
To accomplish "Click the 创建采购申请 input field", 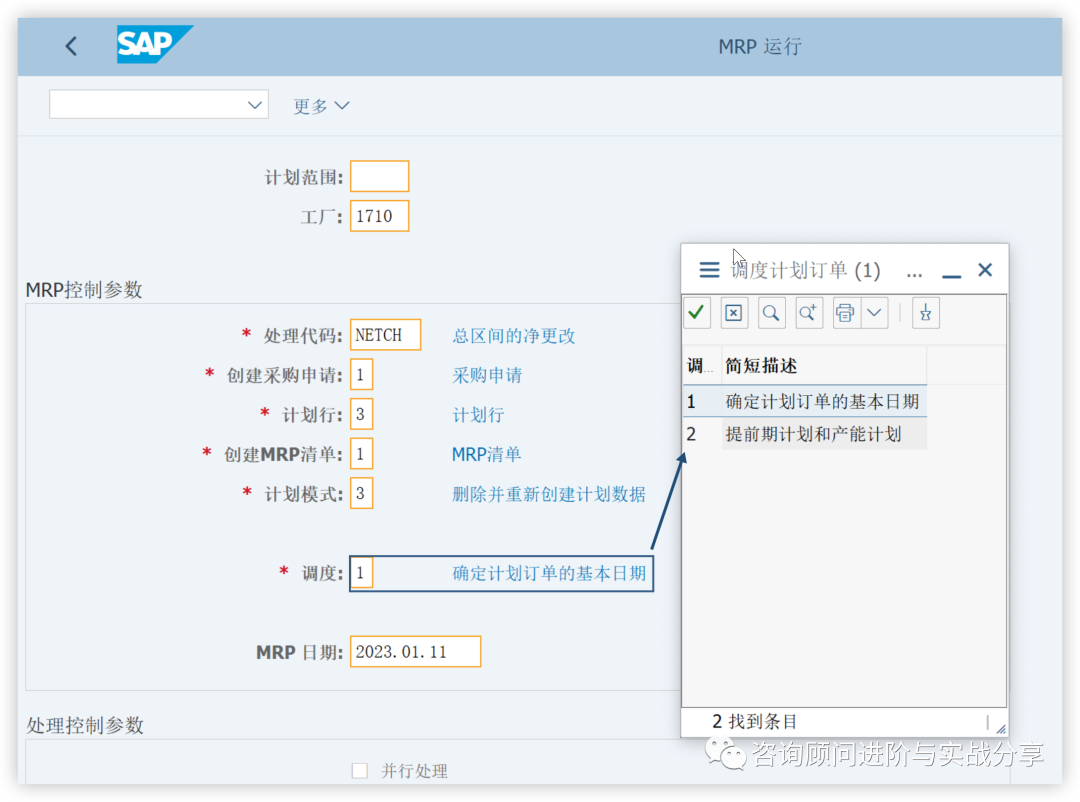I will tap(362, 375).
